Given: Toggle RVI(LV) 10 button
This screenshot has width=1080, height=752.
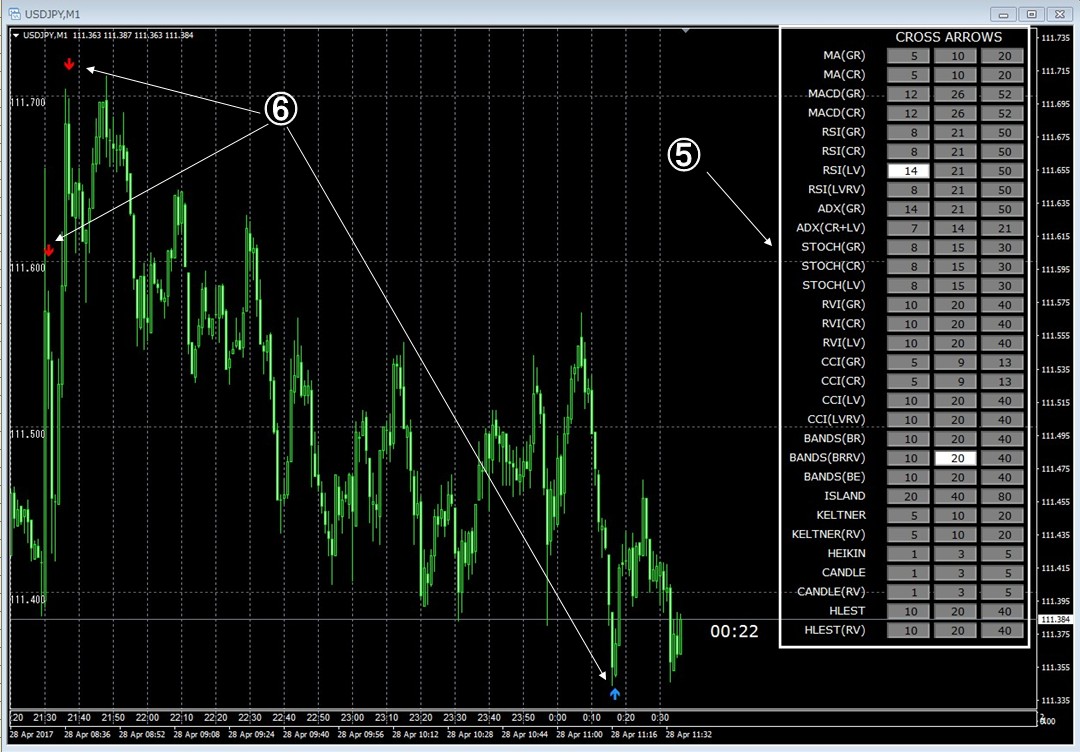Looking at the screenshot, I should click(x=908, y=344).
